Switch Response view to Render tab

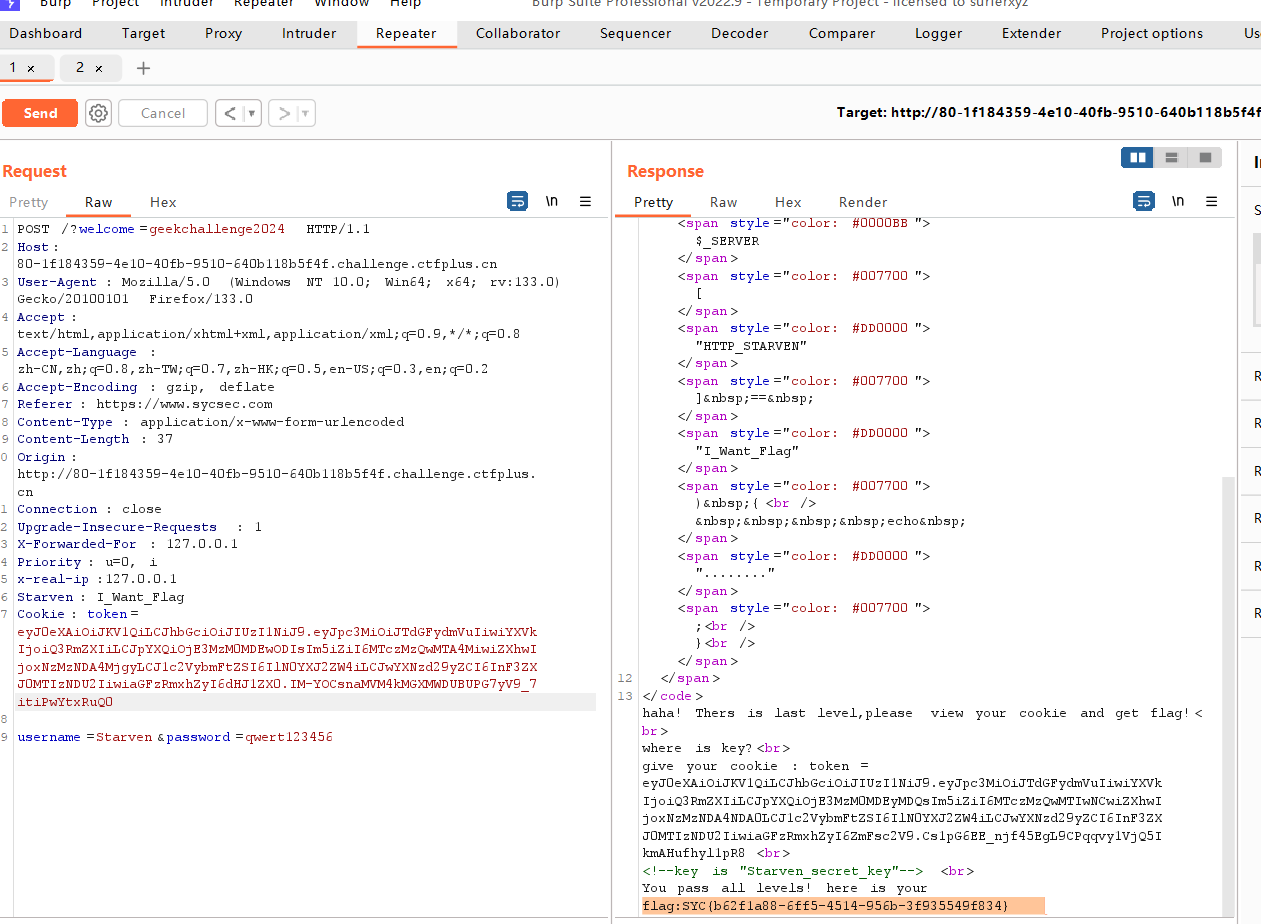tap(862, 202)
